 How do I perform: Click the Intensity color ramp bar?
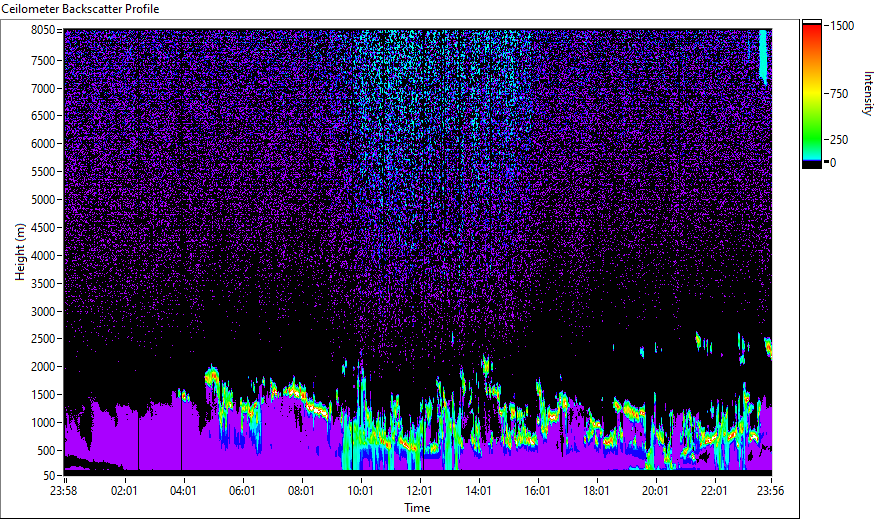point(811,94)
